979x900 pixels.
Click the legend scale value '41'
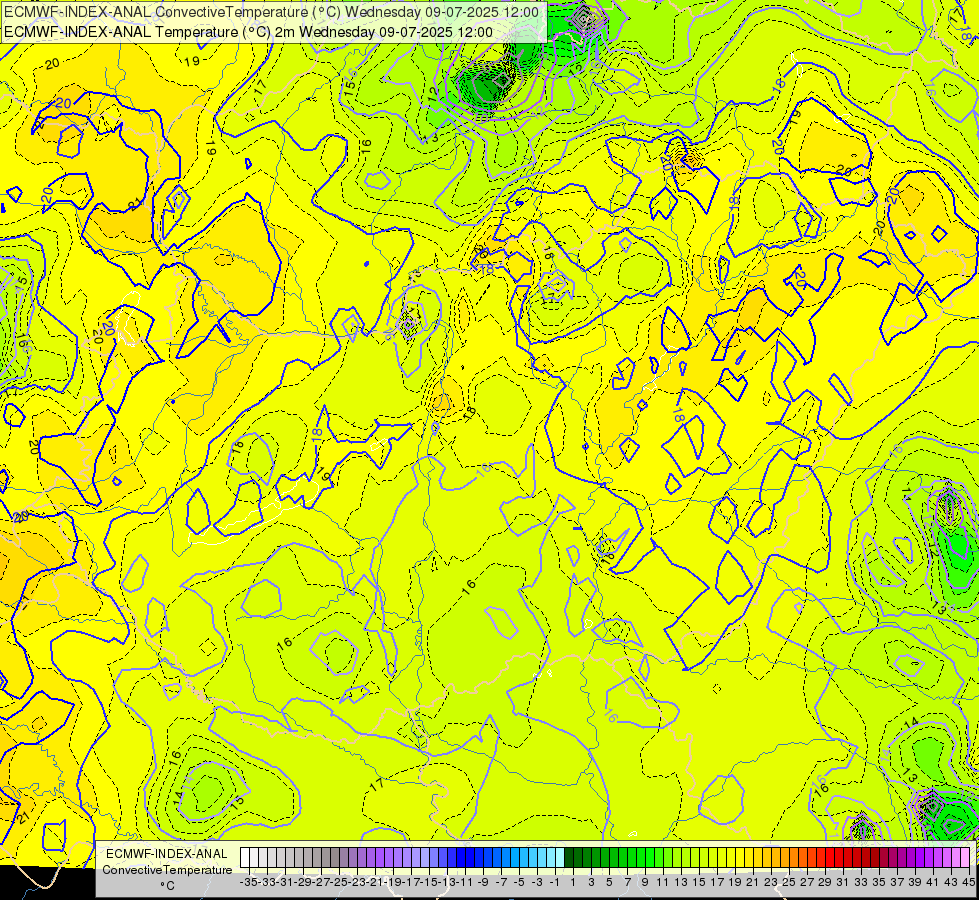coord(934,882)
